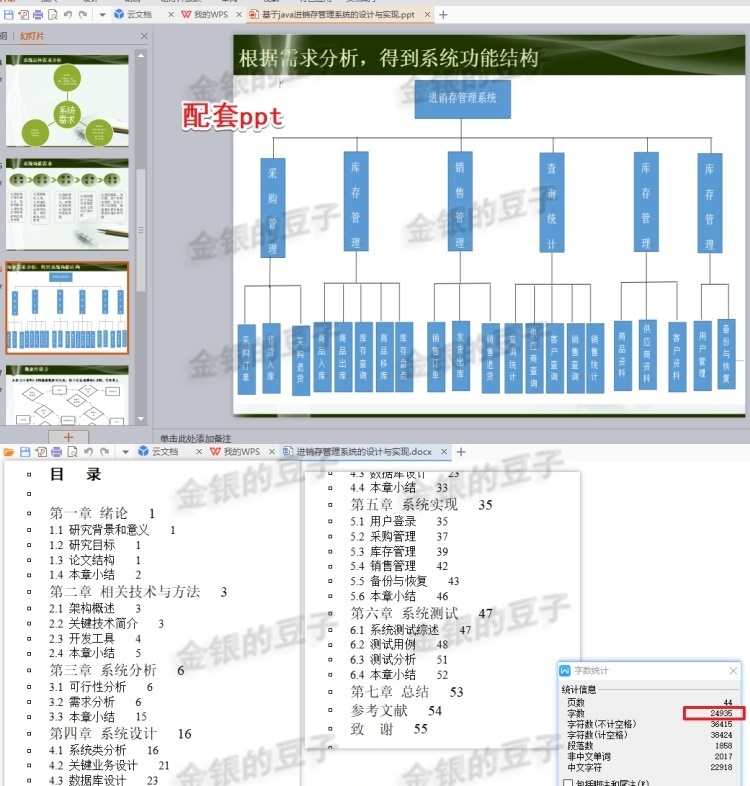Open the second slide thumbnail with flow steps
750x786 pixels.
67,204
